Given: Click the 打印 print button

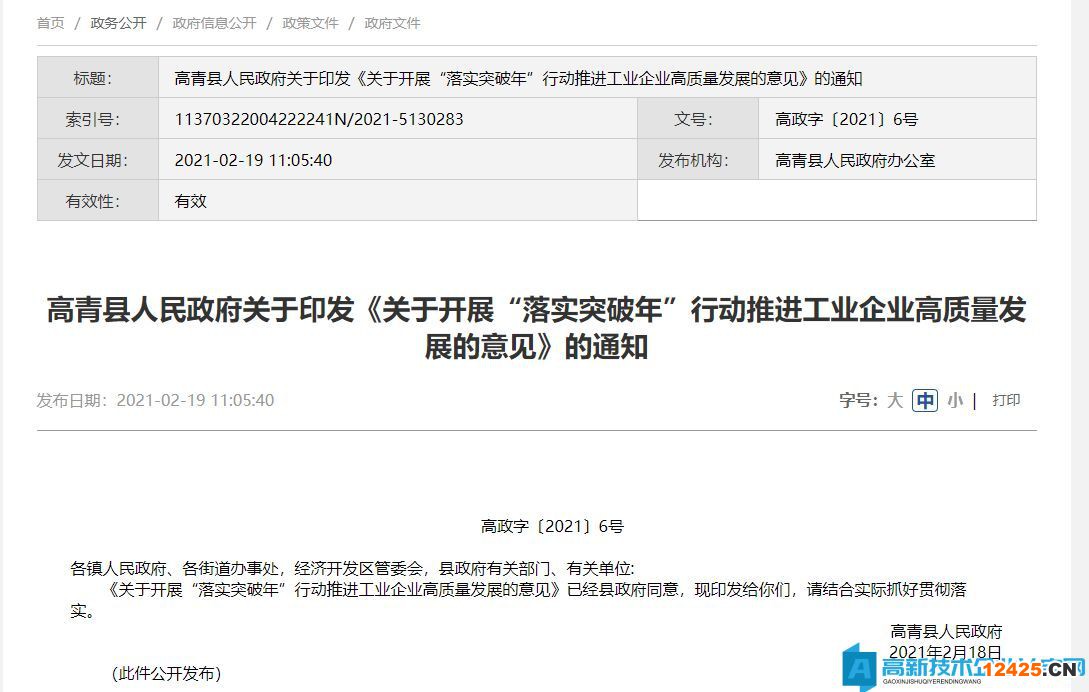Looking at the screenshot, I should [1008, 400].
